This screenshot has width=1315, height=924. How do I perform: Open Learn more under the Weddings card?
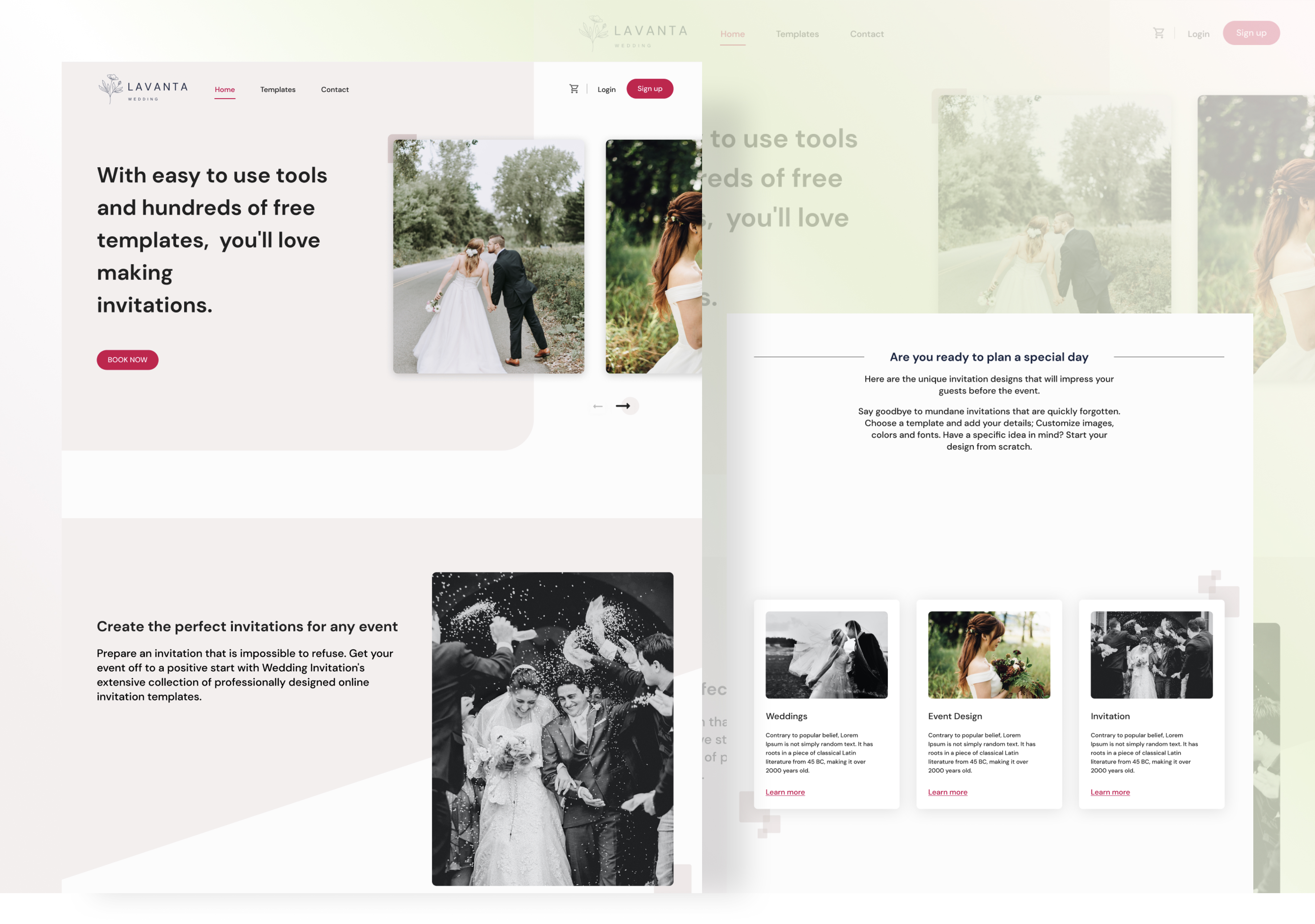tap(785, 792)
